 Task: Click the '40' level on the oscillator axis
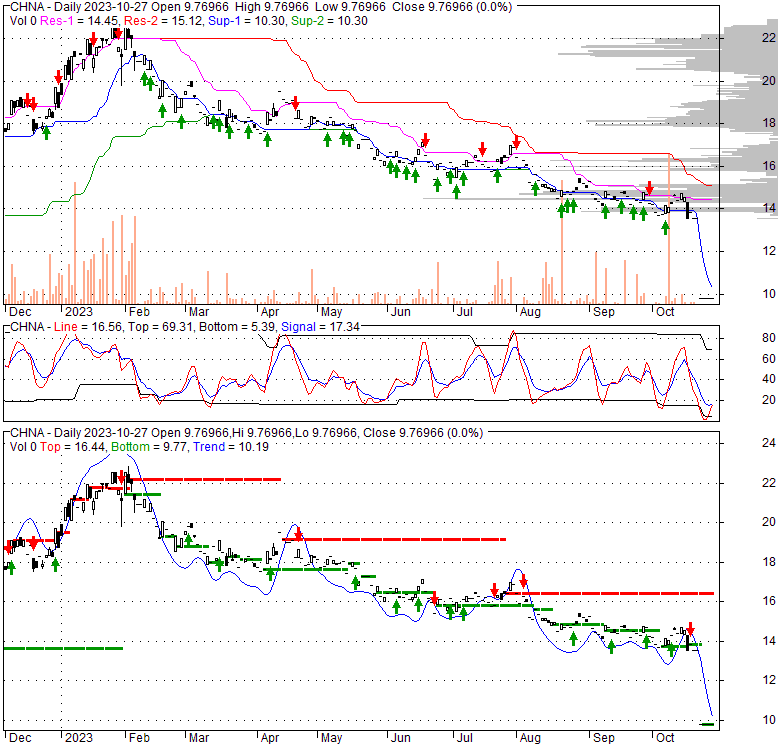[x=769, y=379]
